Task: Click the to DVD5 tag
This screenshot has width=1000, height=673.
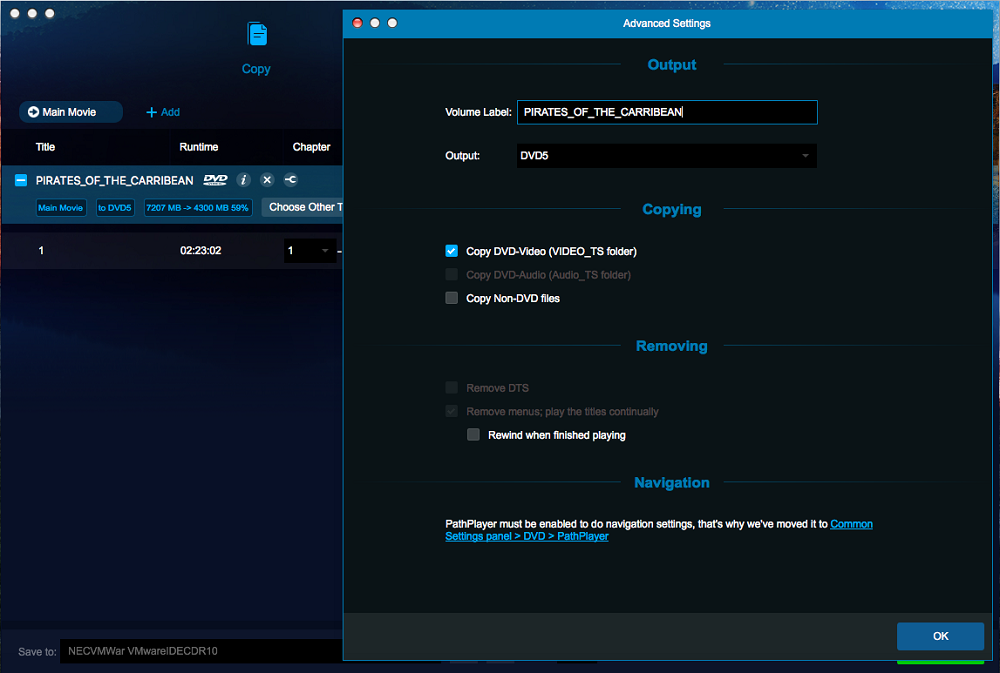Action: (115, 208)
